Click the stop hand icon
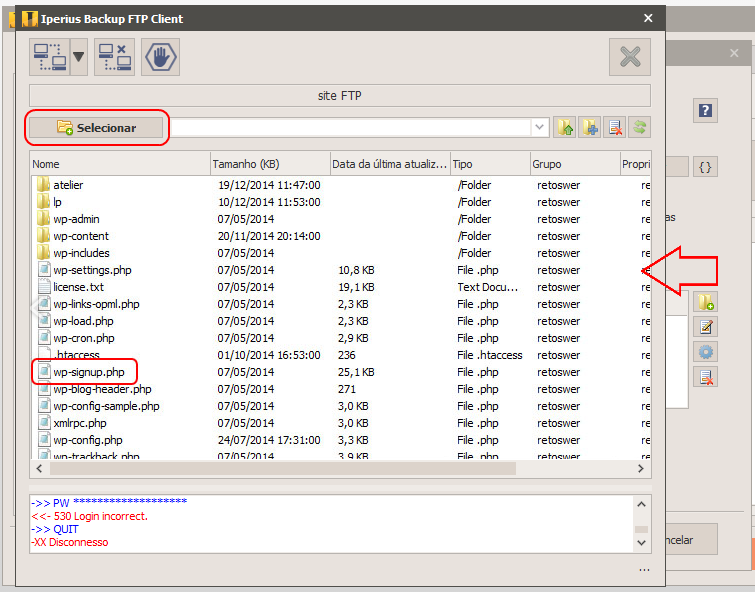 [x=160, y=57]
